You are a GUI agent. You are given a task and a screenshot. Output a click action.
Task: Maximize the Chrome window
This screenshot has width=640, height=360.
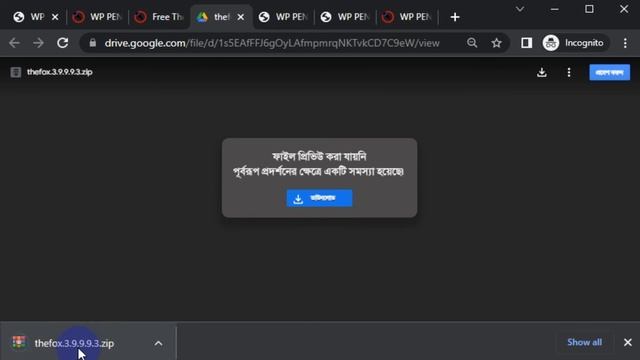tap(589, 9)
